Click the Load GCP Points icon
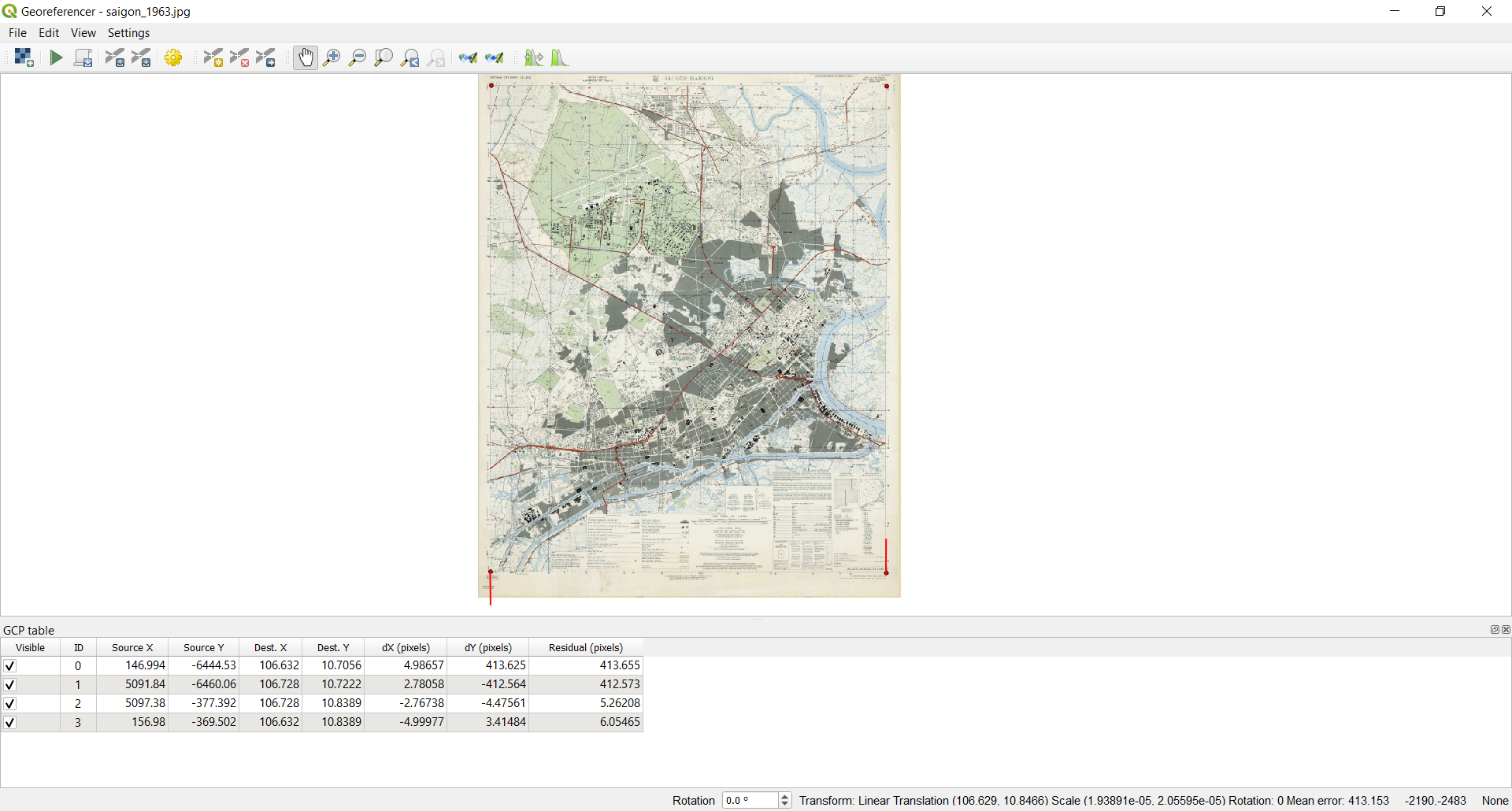The image size is (1512, 811). point(115,57)
